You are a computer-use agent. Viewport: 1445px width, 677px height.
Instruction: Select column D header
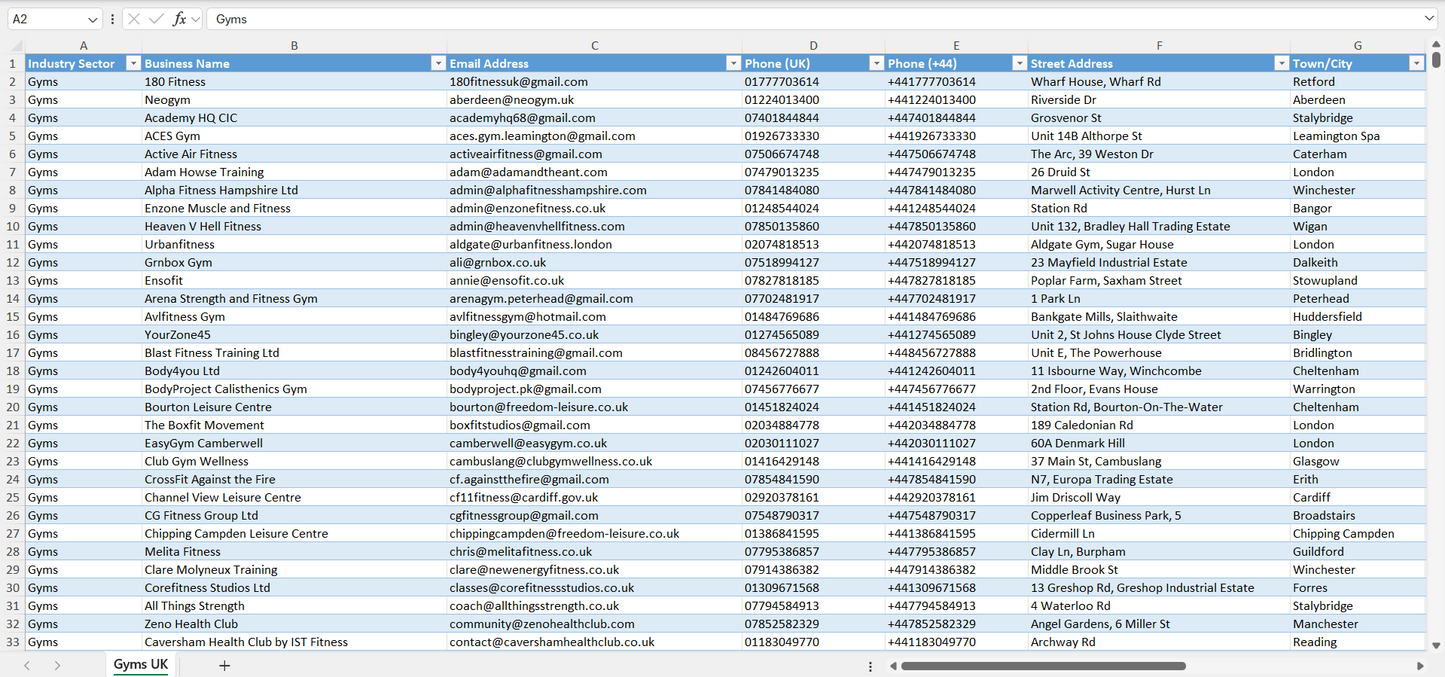813,46
